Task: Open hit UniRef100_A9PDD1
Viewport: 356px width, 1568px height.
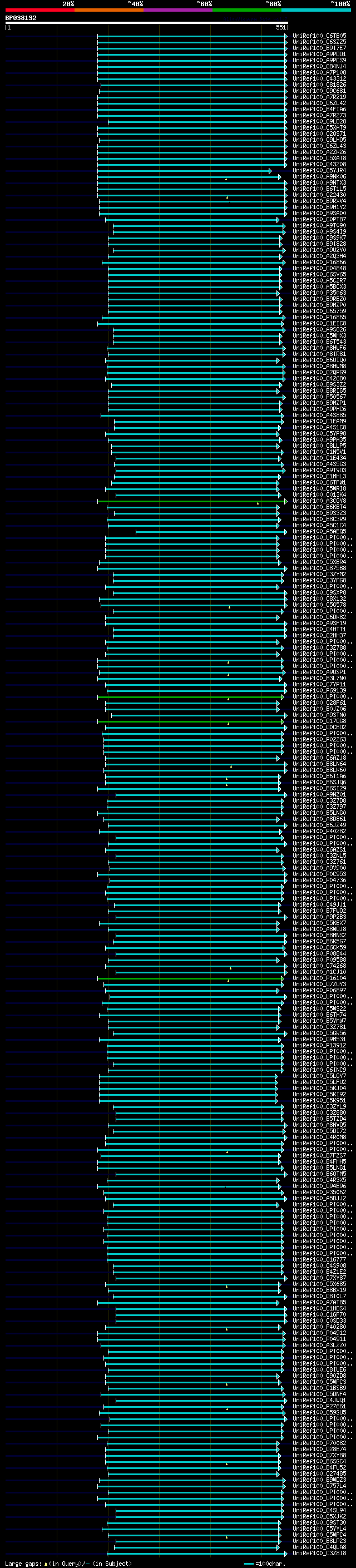Action: pos(319,54)
